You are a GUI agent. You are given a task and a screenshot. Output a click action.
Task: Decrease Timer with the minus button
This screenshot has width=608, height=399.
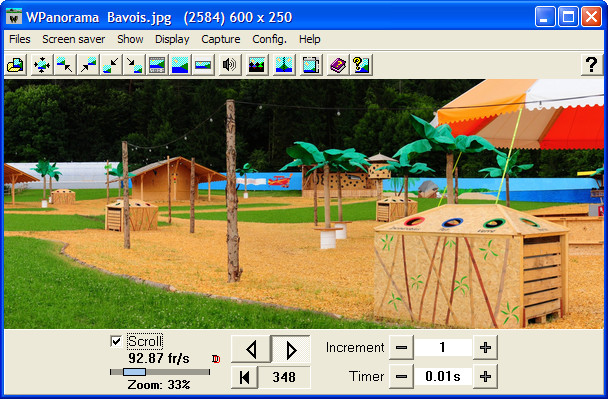pyautogui.click(x=401, y=376)
